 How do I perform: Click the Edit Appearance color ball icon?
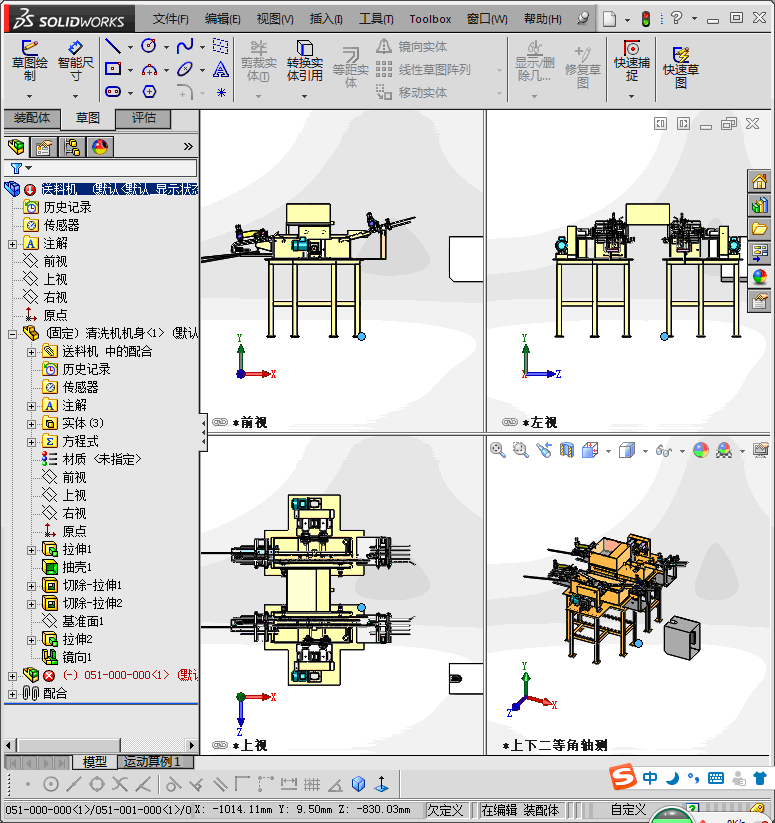(x=700, y=450)
